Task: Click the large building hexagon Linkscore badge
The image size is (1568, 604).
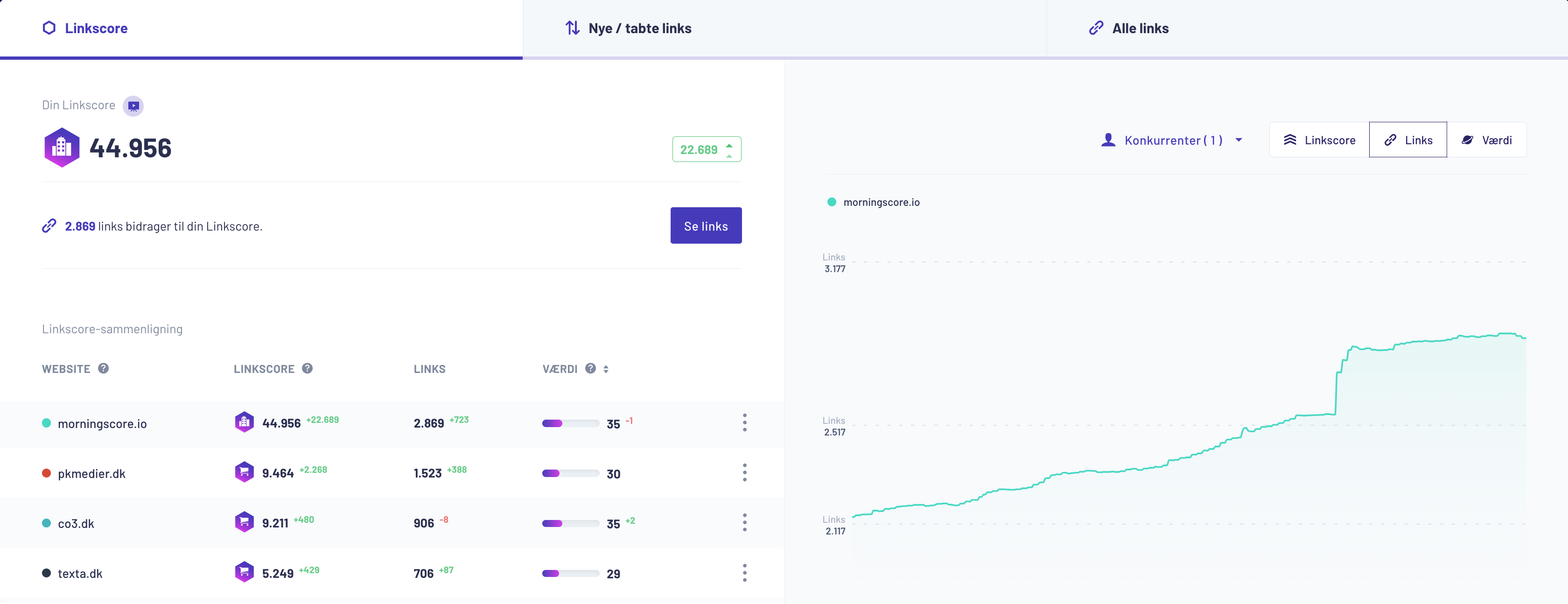Action: click(x=62, y=147)
